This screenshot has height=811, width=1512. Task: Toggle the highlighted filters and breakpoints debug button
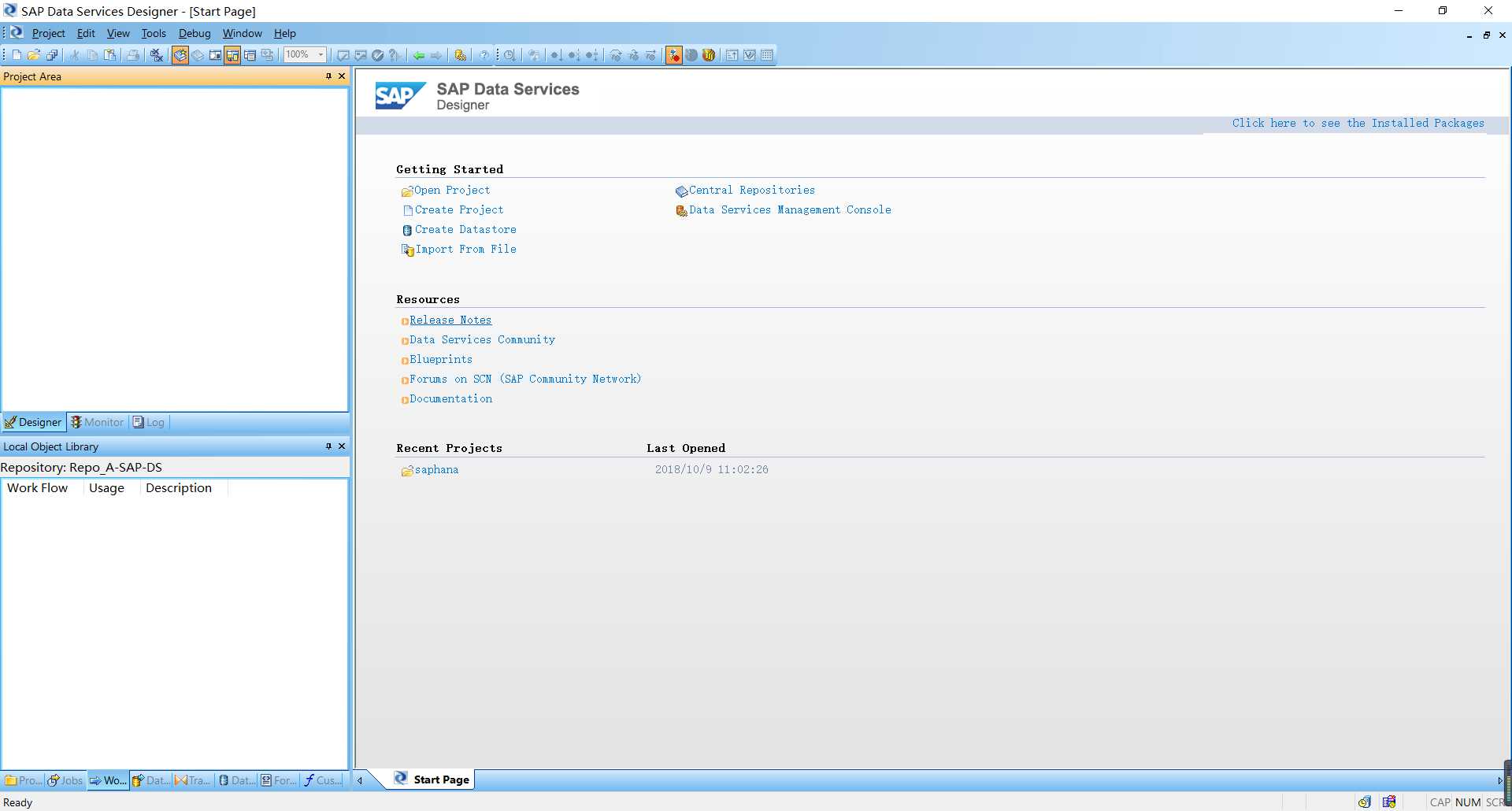[674, 55]
